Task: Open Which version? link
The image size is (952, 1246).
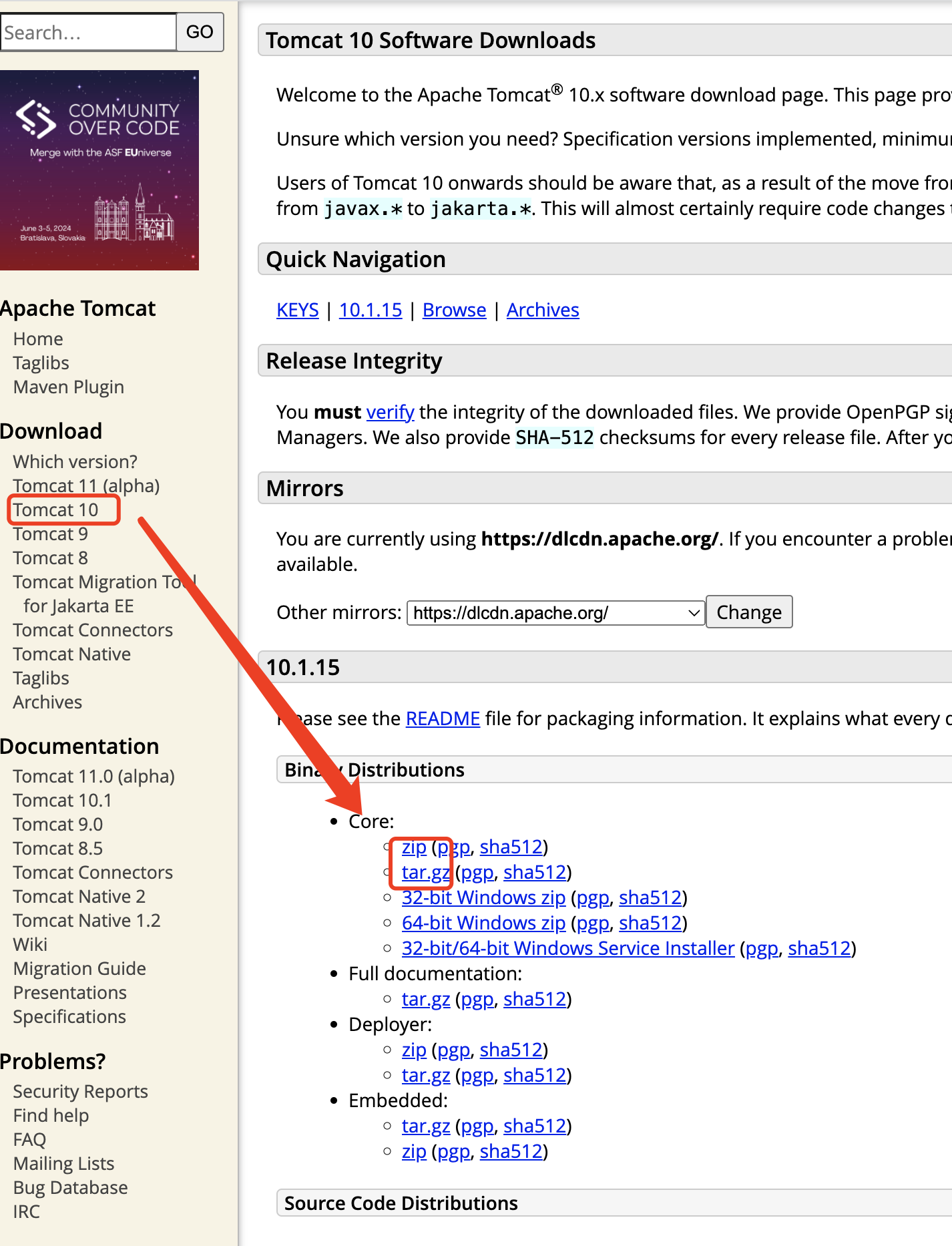Action: (75, 462)
